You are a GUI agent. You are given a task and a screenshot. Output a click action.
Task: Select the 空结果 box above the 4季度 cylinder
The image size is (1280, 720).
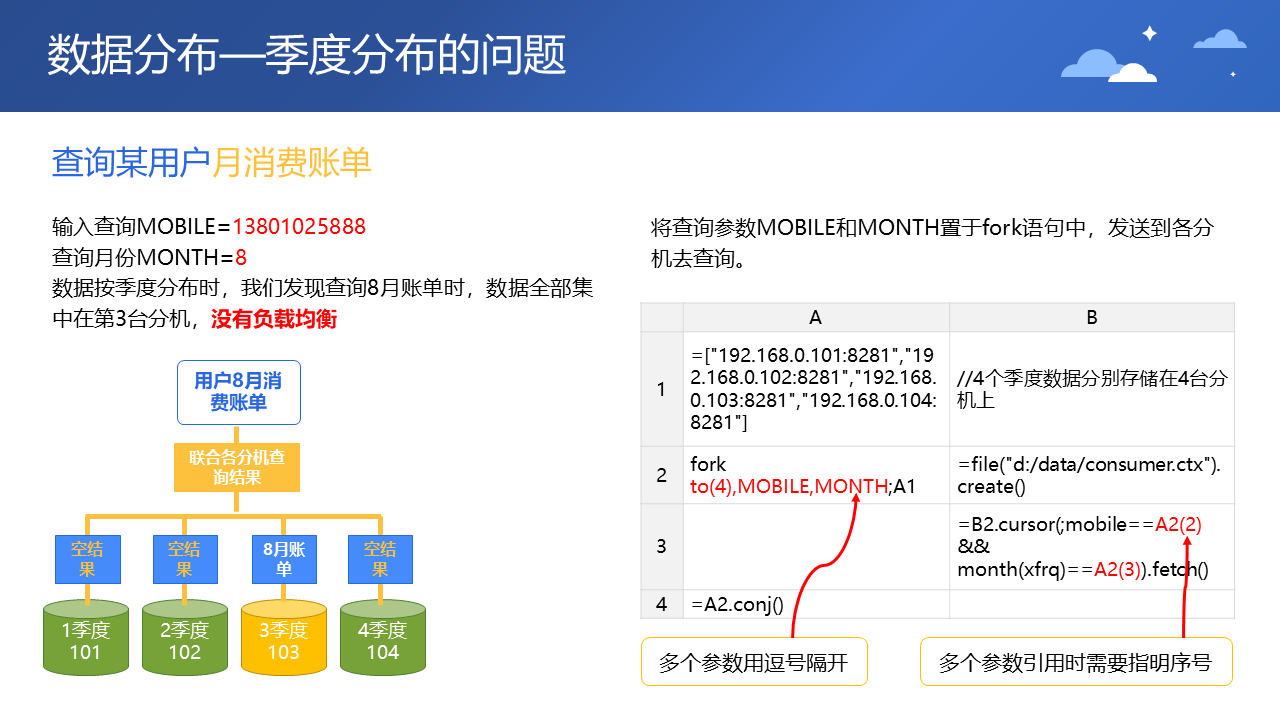tap(380, 559)
